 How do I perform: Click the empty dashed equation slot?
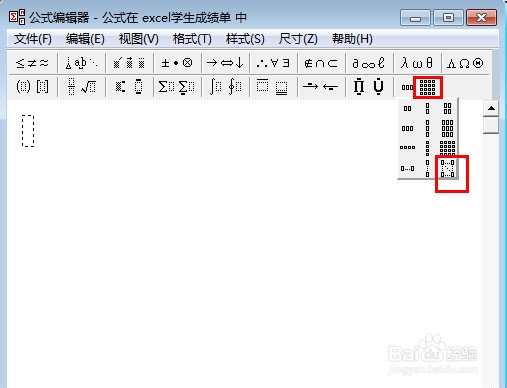pos(28,131)
